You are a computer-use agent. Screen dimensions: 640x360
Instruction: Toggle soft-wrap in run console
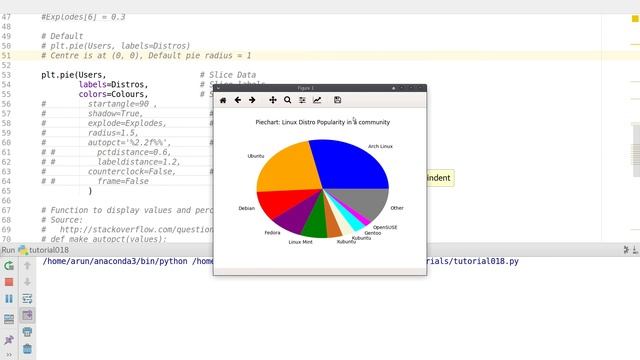click(27, 298)
